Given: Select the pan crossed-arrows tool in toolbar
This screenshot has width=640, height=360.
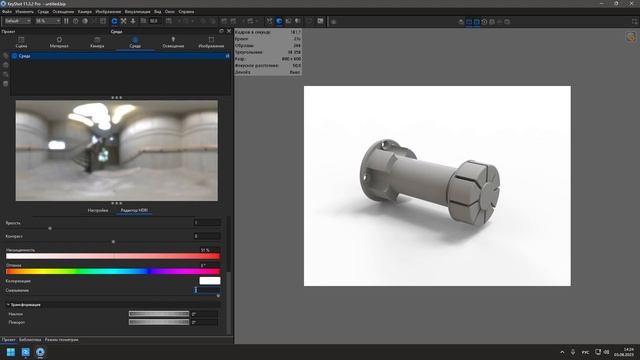Looking at the screenshot, I should 123,21.
